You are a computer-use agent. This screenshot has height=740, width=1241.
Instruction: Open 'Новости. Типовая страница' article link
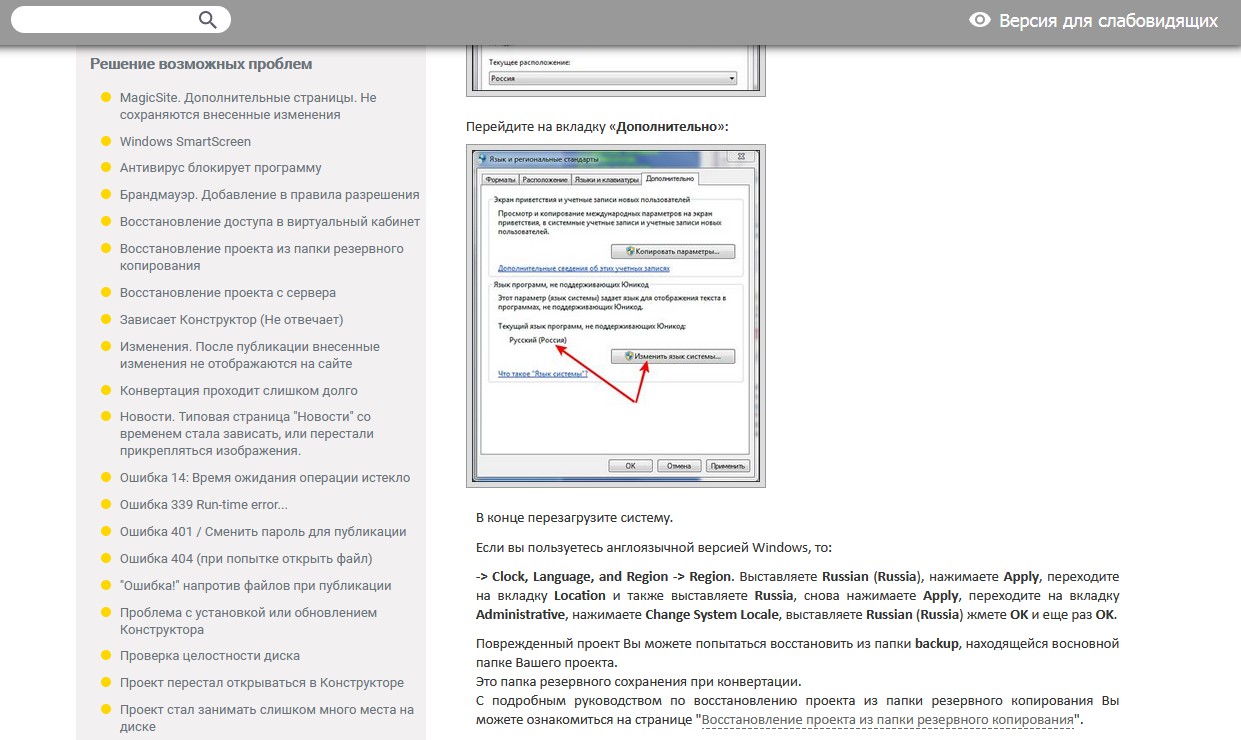pyautogui.click(x=247, y=434)
